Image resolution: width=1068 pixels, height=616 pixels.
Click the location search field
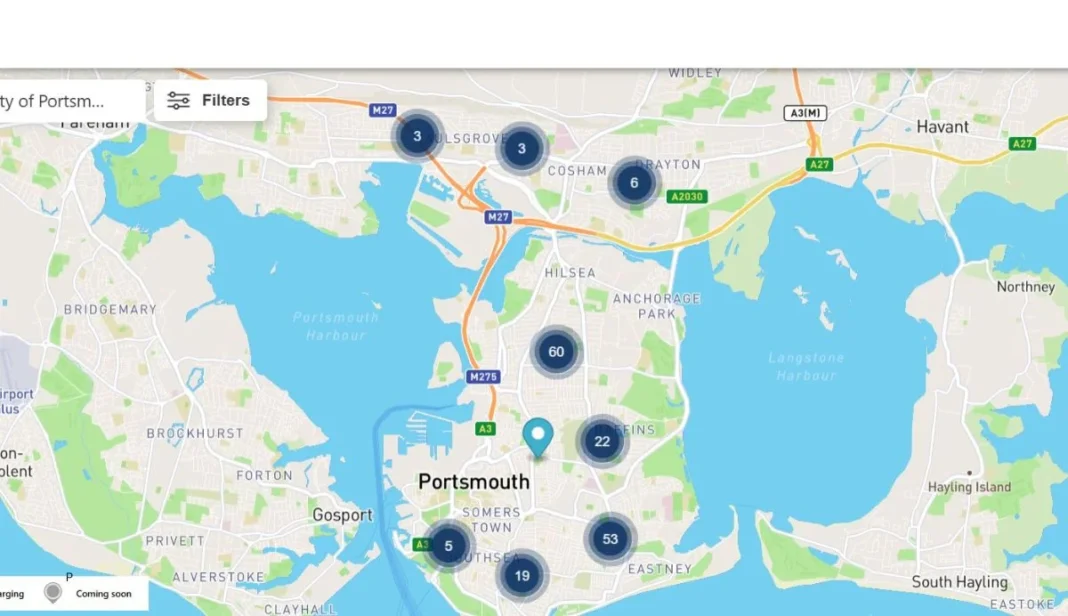pos(72,101)
